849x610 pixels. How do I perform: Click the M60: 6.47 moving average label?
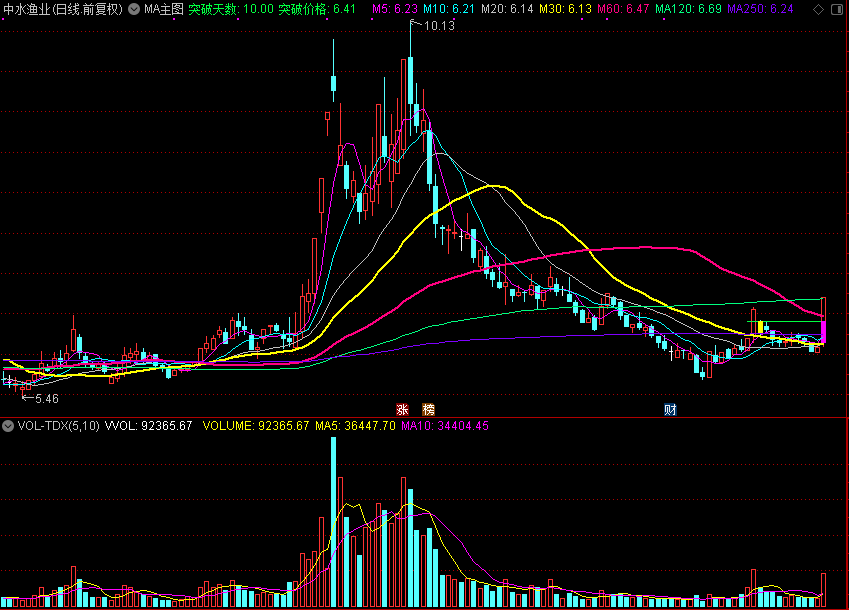point(623,9)
